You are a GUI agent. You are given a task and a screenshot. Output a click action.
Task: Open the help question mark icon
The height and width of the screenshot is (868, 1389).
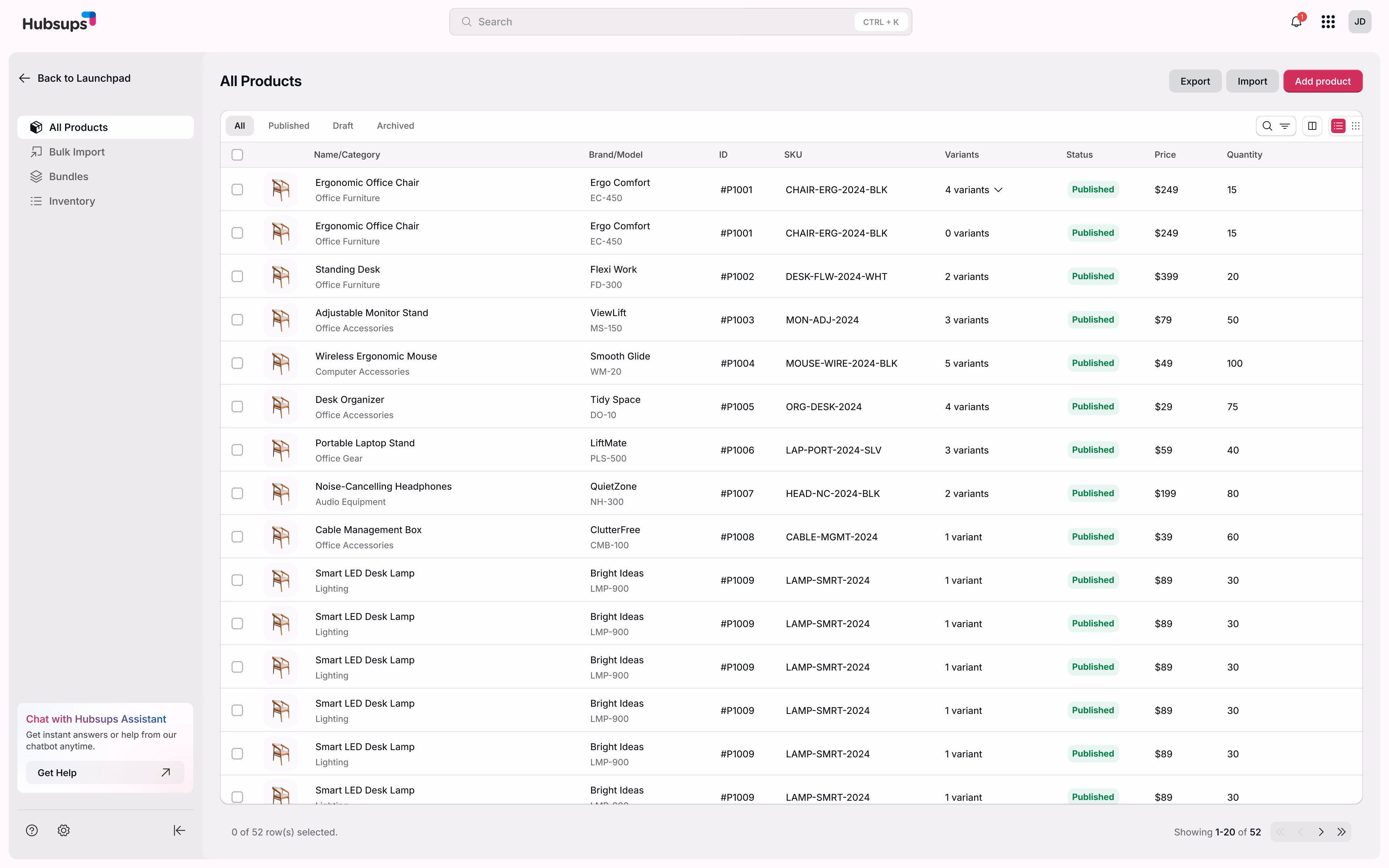[31, 830]
